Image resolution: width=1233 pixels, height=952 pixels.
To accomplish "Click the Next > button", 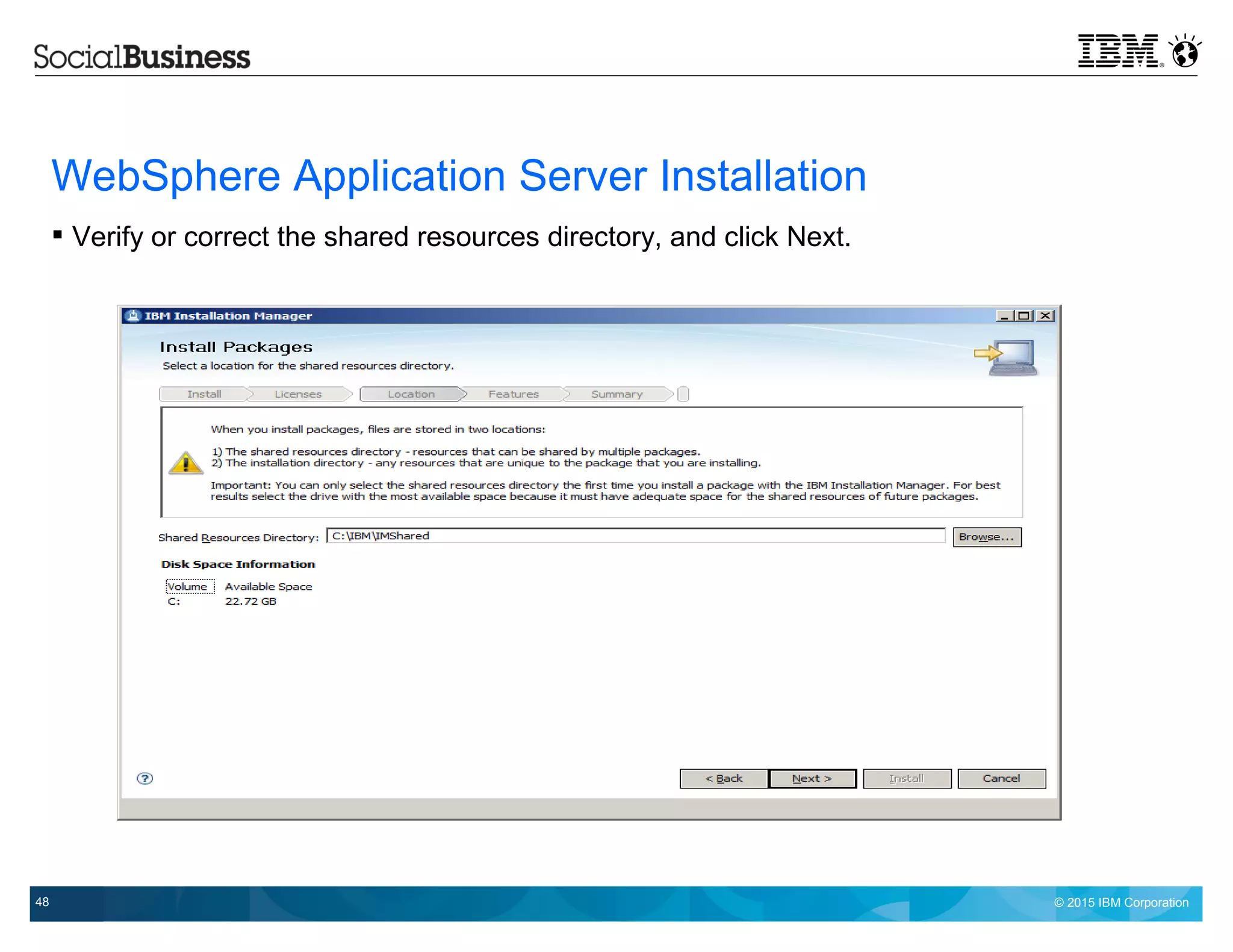I will click(812, 778).
